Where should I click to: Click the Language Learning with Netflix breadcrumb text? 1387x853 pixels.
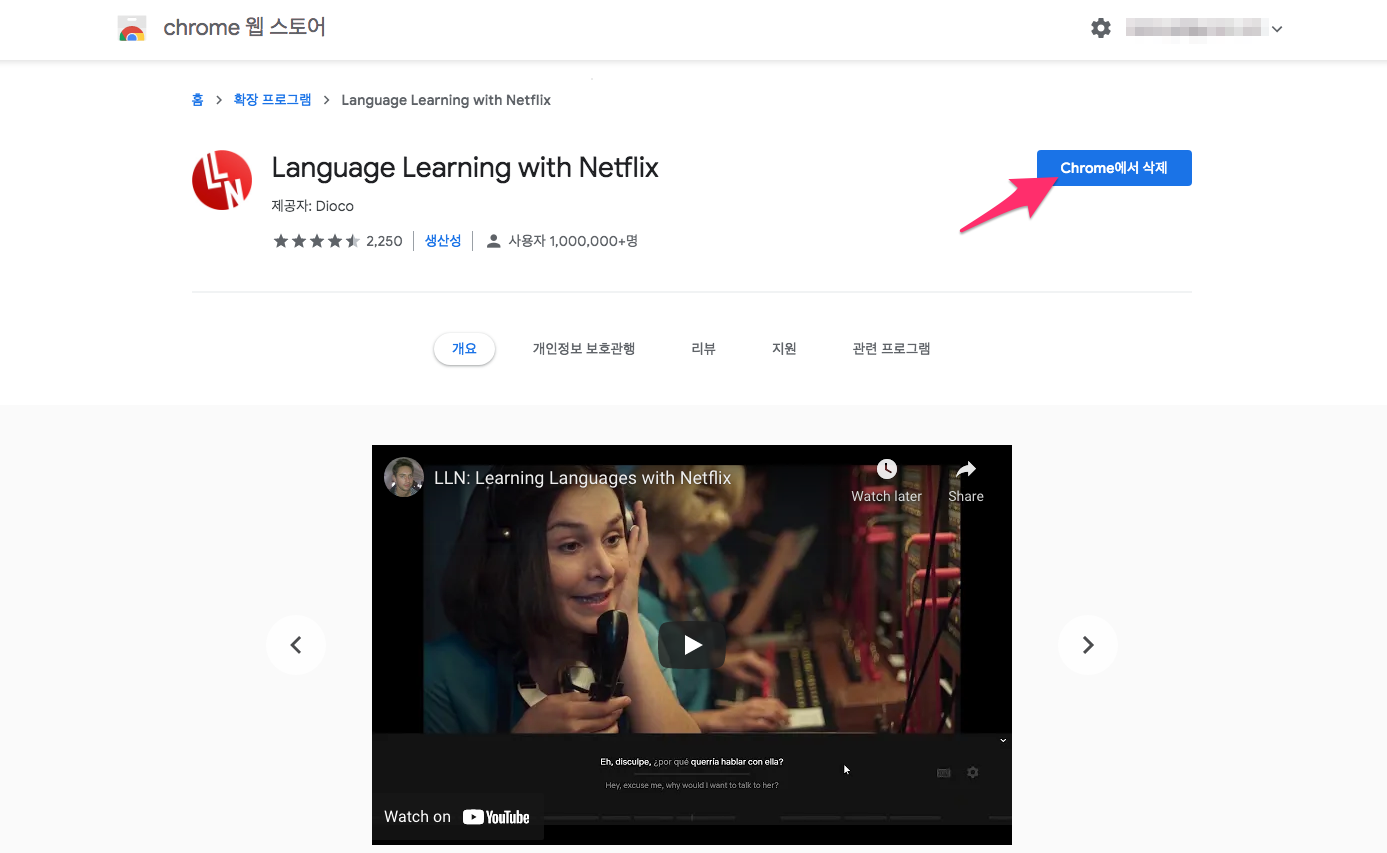tap(446, 100)
